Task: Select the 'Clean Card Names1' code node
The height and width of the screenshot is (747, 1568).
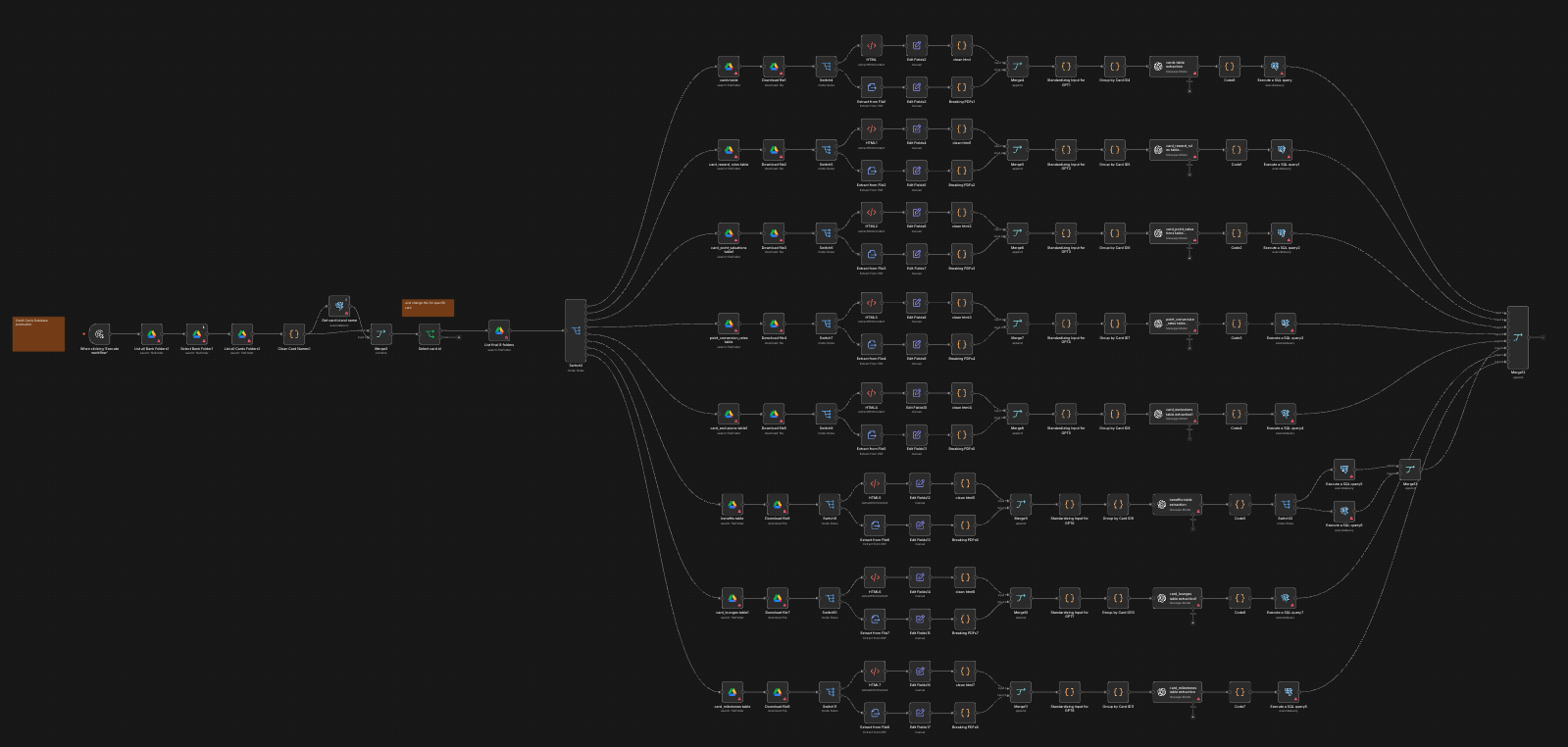Action: pos(293,334)
